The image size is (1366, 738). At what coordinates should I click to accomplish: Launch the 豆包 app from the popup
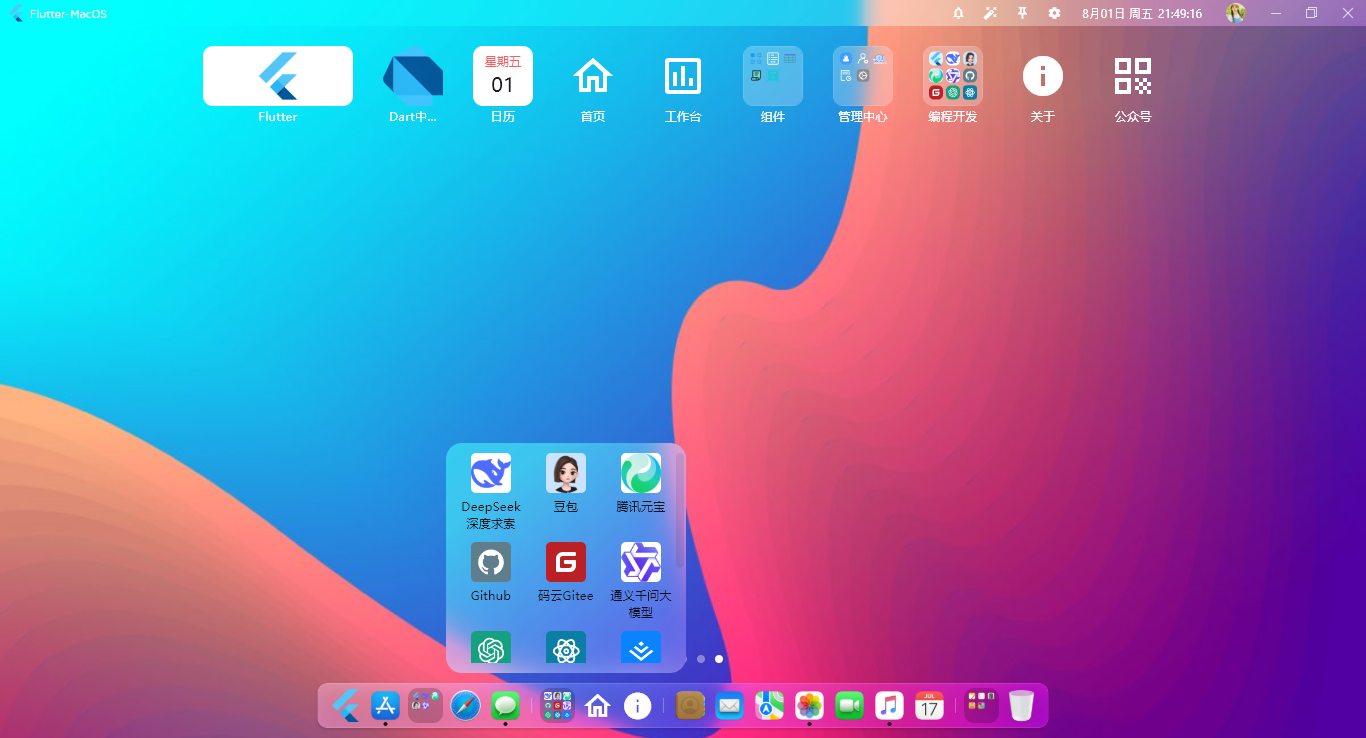(x=565, y=472)
